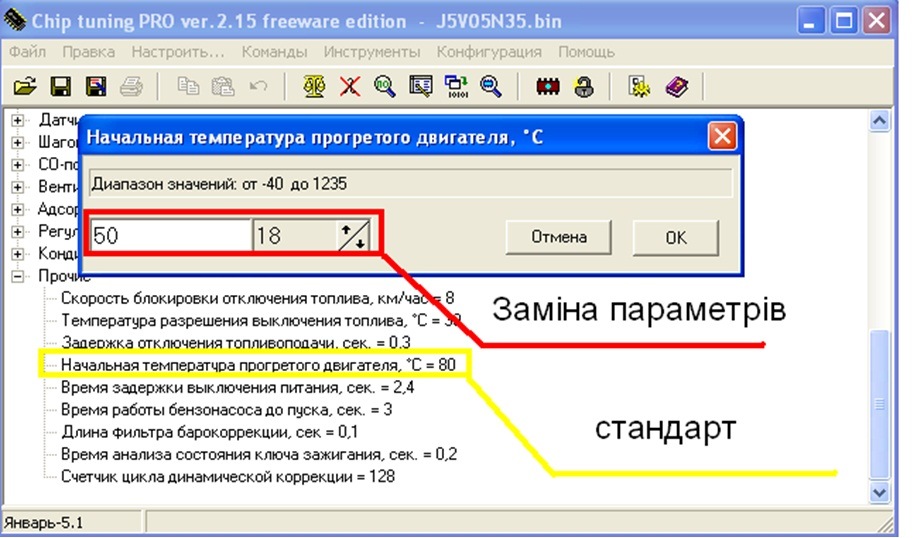The height and width of the screenshot is (538, 915).
Task: Select Температура разрешения выключения топлива row
Action: coord(261,320)
